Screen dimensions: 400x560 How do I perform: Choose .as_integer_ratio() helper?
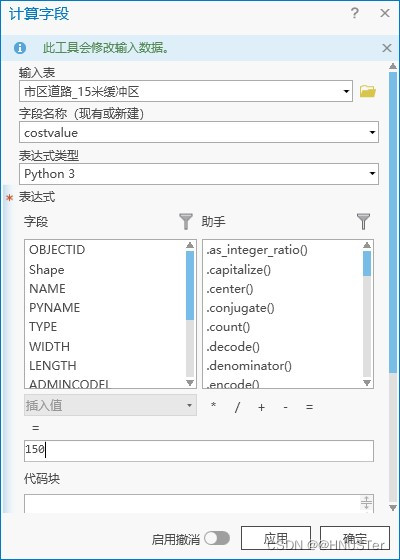click(x=257, y=250)
